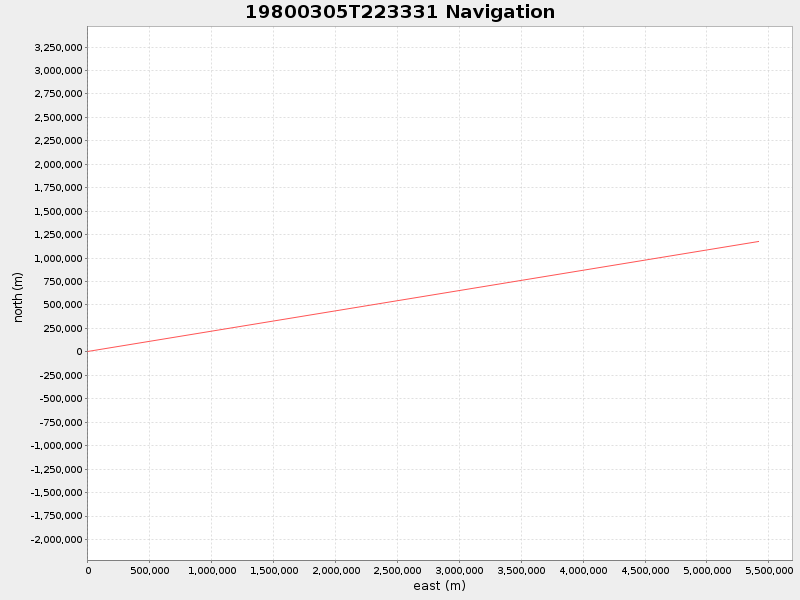This screenshot has height=600, width=800.
Task: Click the 'east (m)' axis label
Action: point(439,586)
